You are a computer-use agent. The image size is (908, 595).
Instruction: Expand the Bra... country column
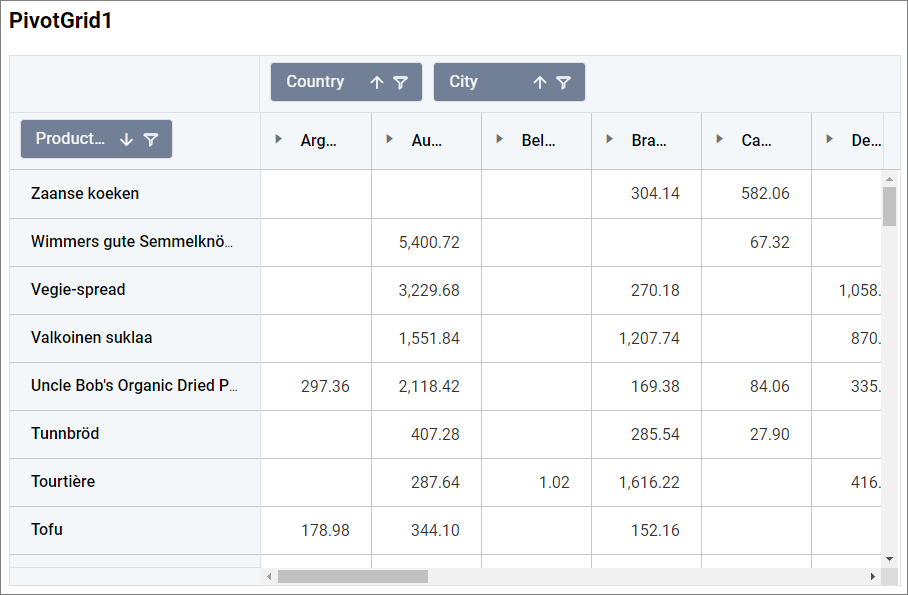(609, 139)
